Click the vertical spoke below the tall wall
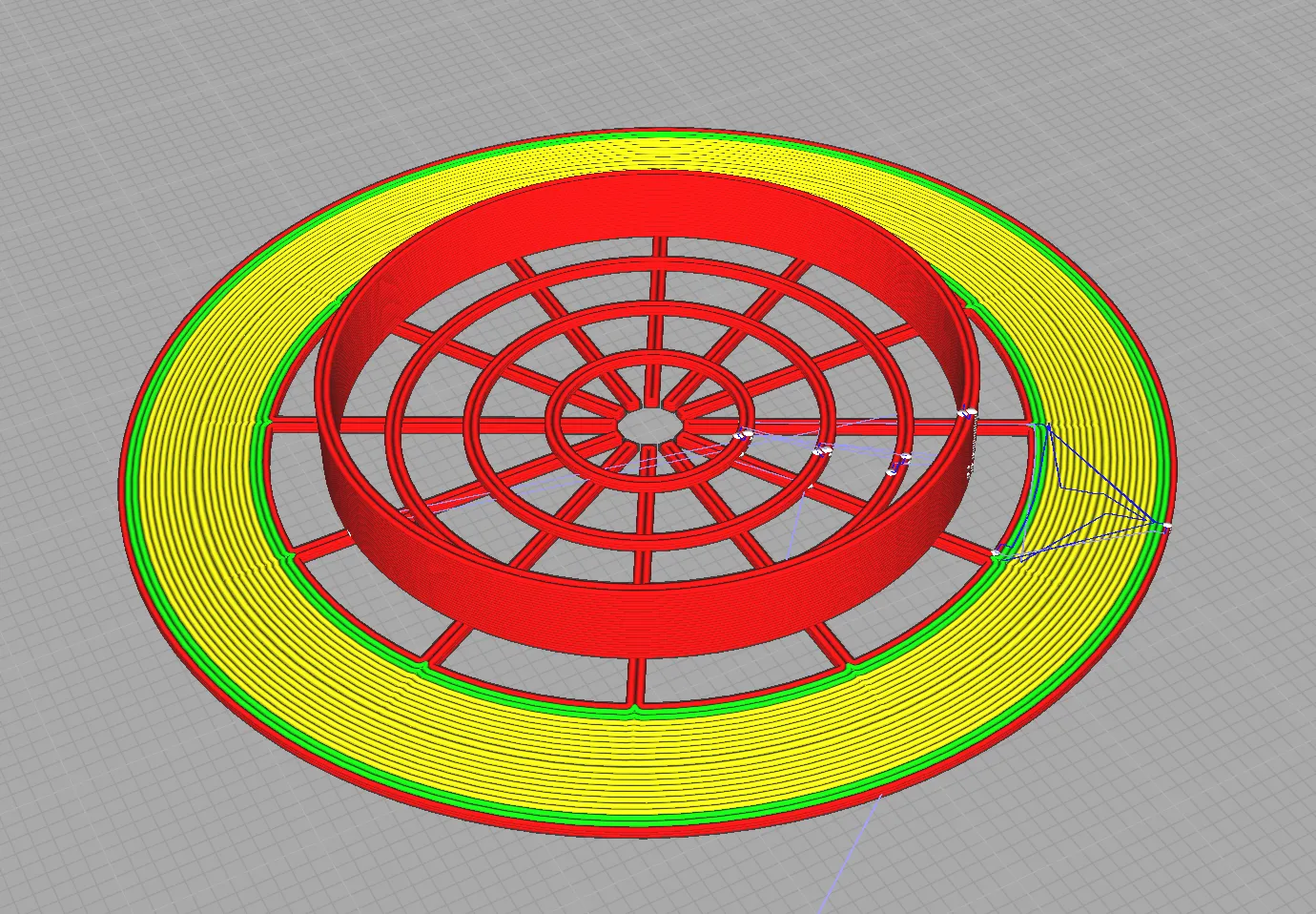Viewport: 1316px width, 914px height. tap(637, 675)
